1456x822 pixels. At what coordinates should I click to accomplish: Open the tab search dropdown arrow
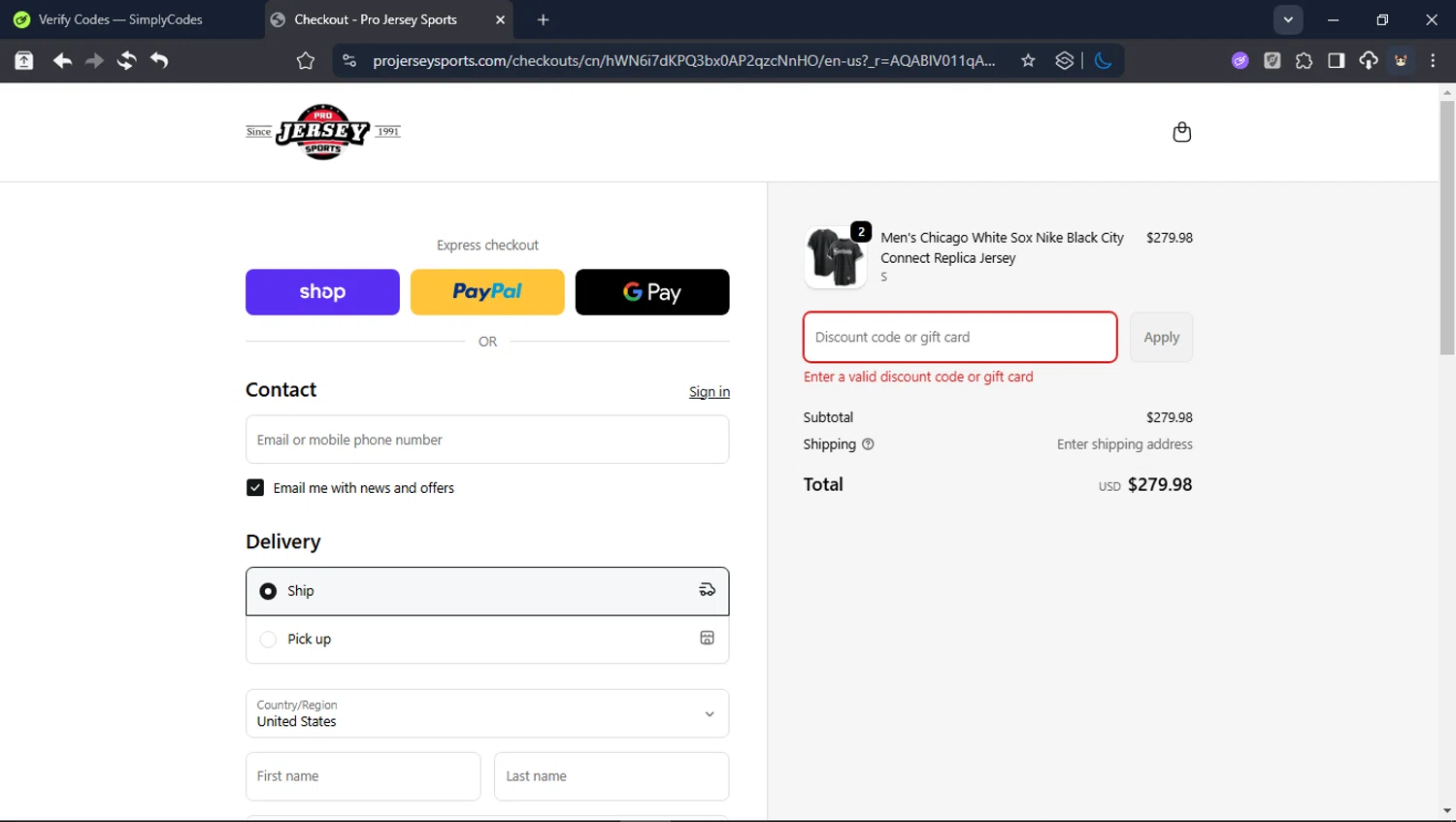tap(1288, 19)
